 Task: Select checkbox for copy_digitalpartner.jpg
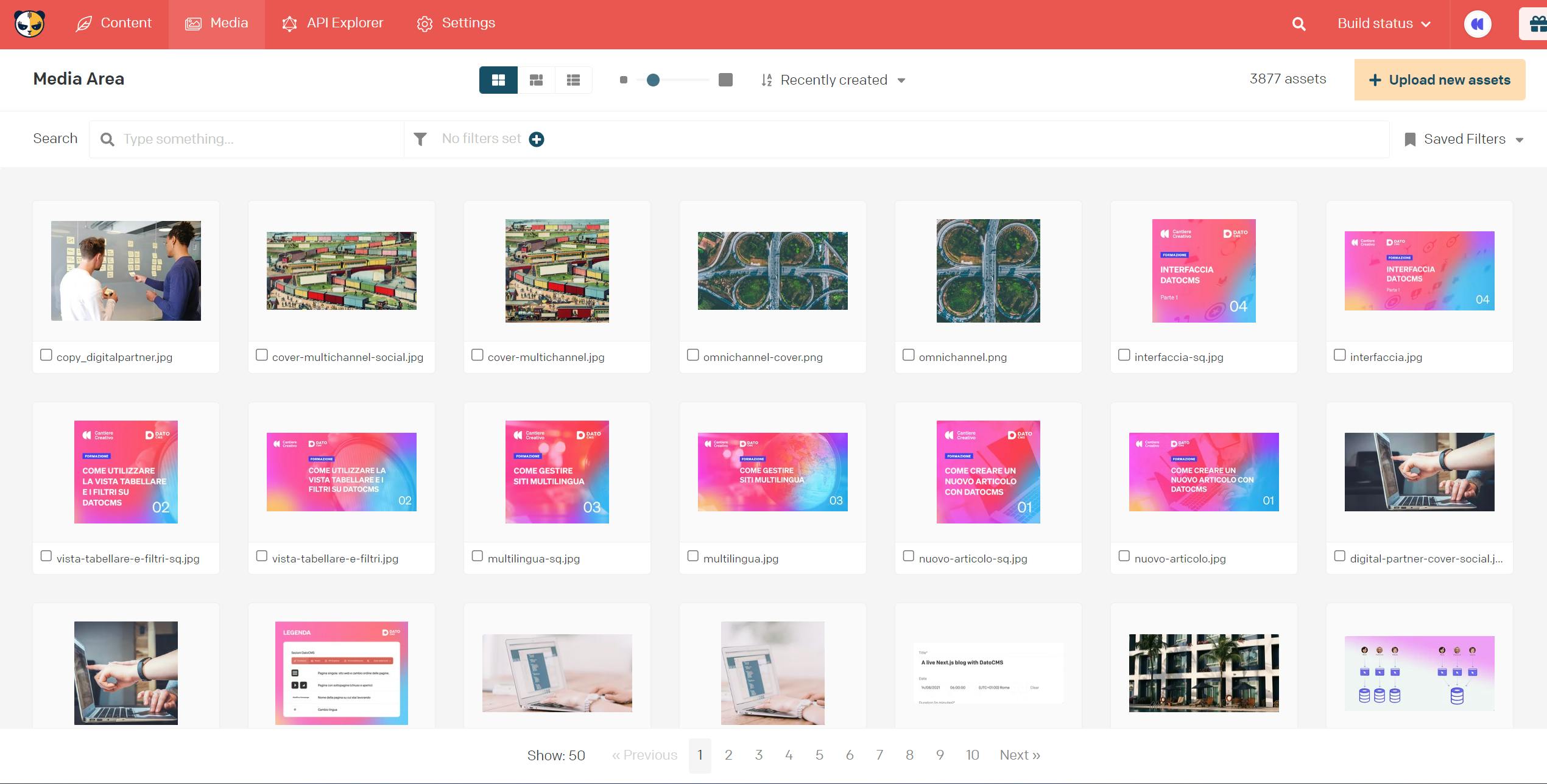46,355
